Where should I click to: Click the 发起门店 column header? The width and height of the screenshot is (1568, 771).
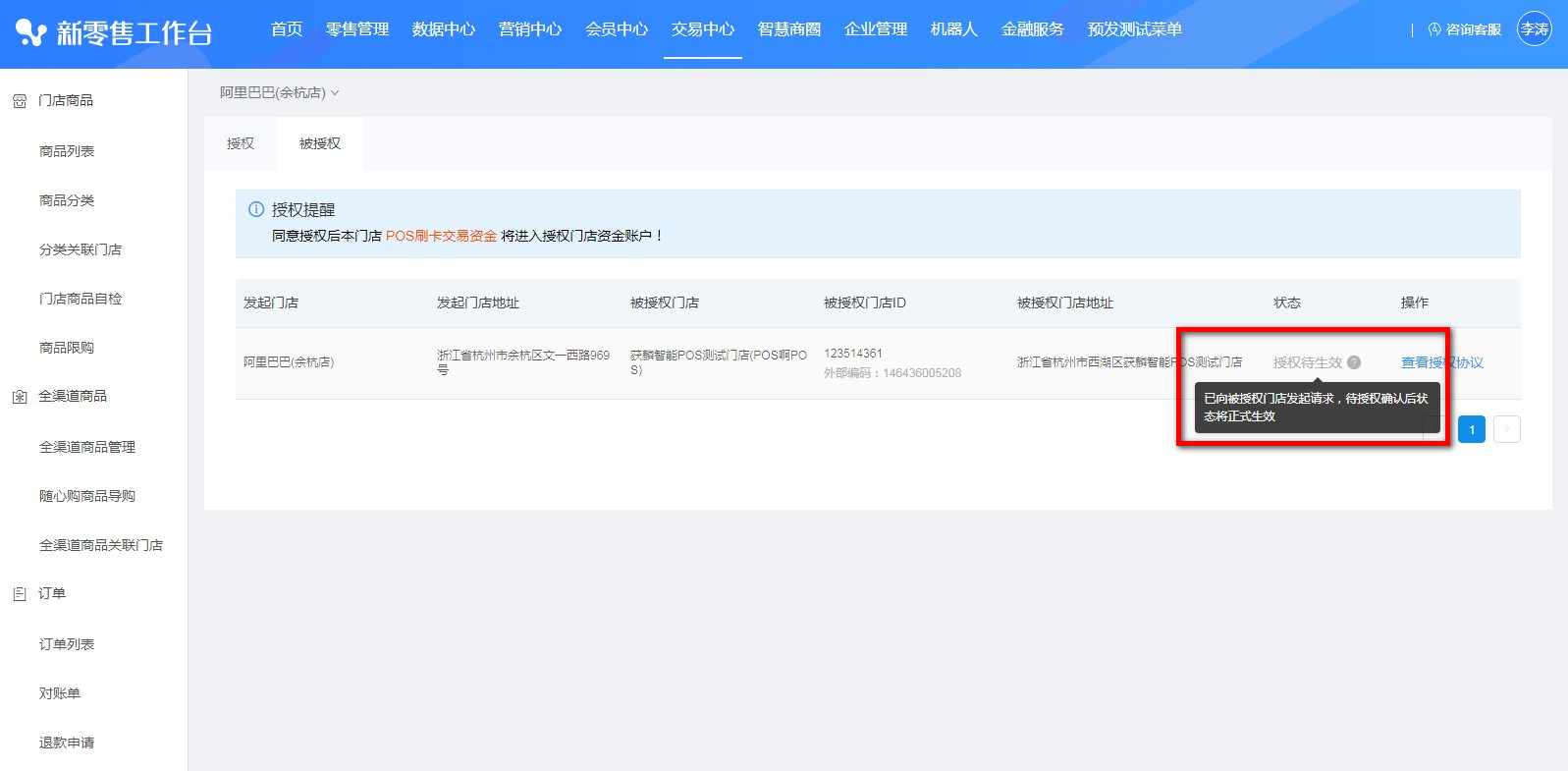pyautogui.click(x=271, y=303)
